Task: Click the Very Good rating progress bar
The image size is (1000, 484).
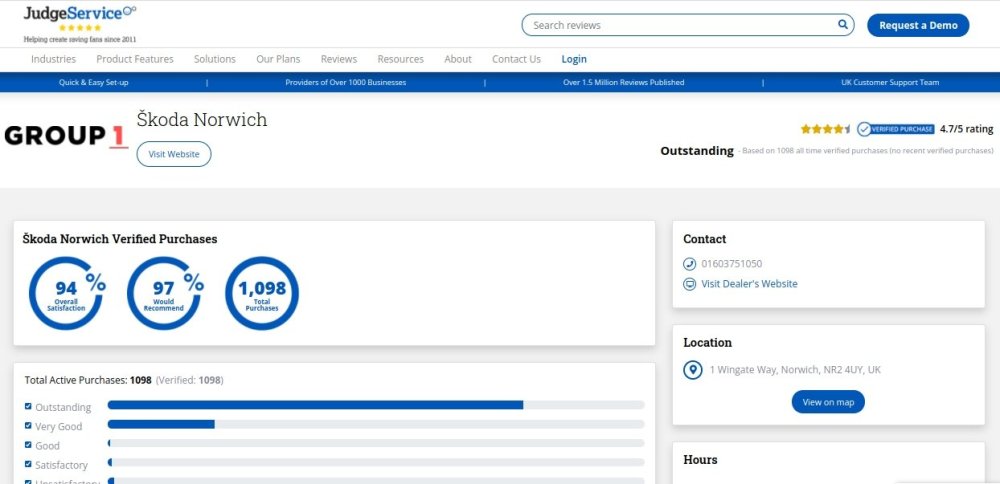Action: coord(376,424)
